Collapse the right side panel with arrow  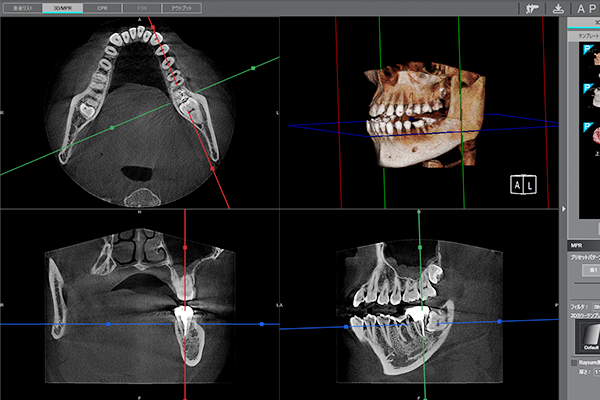click(x=563, y=209)
